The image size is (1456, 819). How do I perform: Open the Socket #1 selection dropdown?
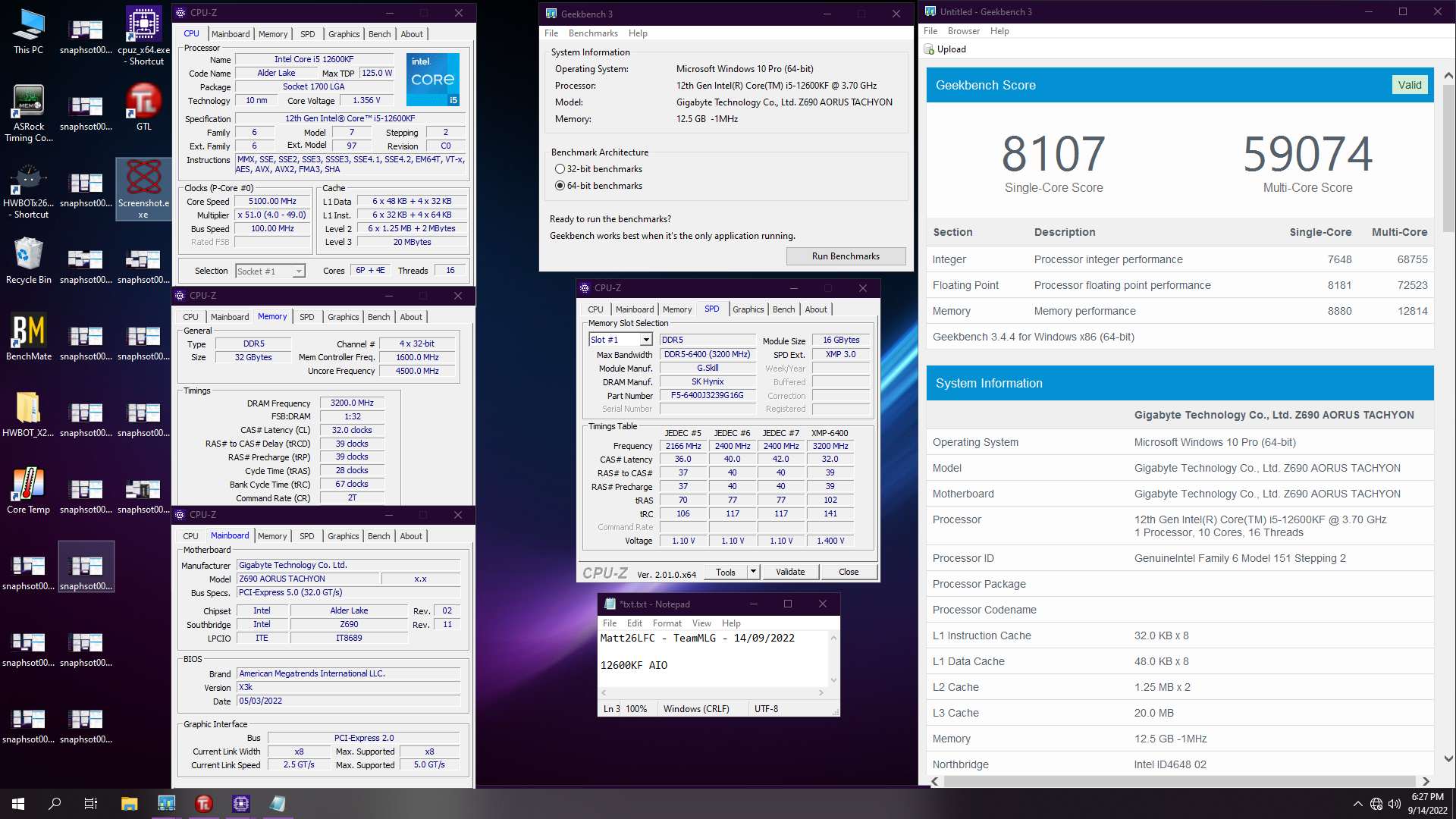click(299, 271)
